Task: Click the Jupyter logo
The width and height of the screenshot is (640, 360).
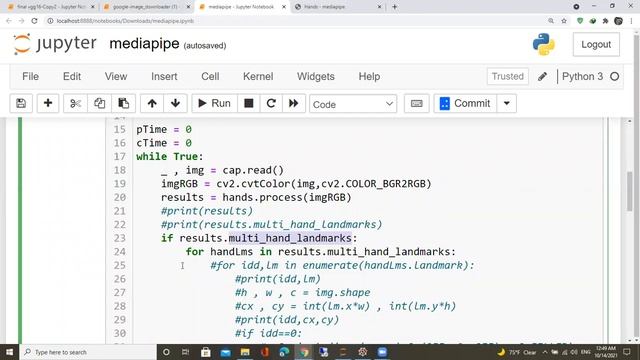Action: coord(55,44)
